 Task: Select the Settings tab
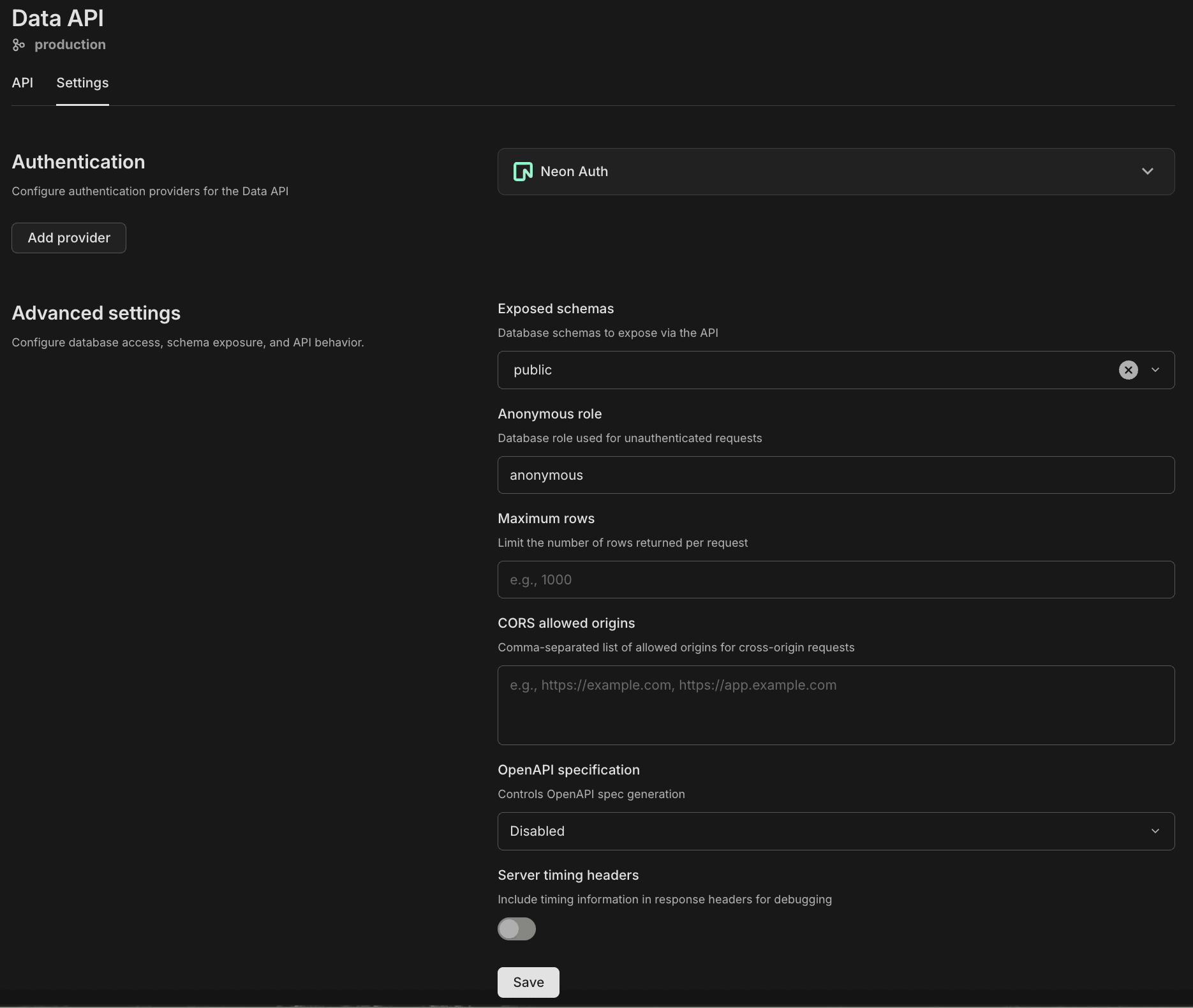click(82, 83)
